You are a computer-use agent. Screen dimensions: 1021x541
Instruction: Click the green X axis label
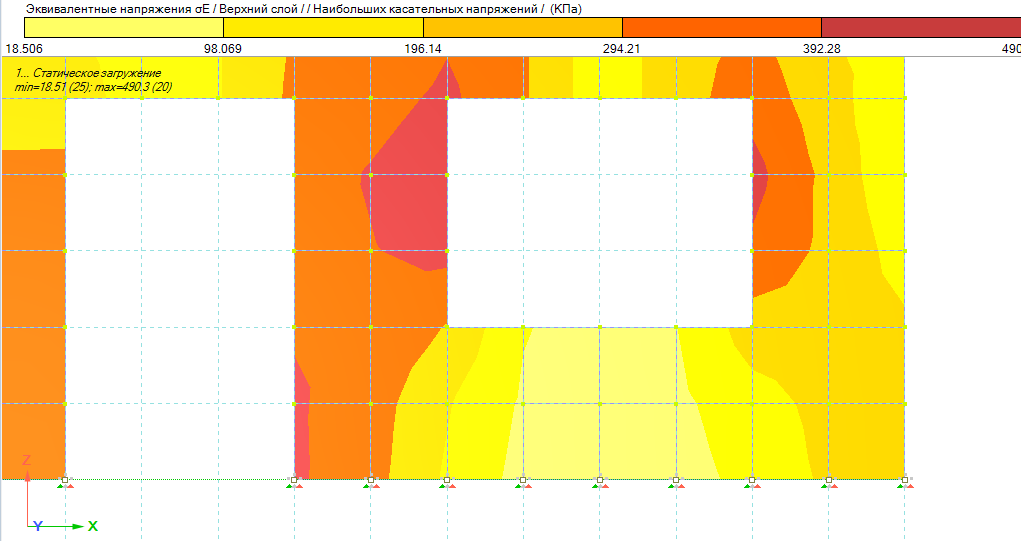tap(92, 526)
